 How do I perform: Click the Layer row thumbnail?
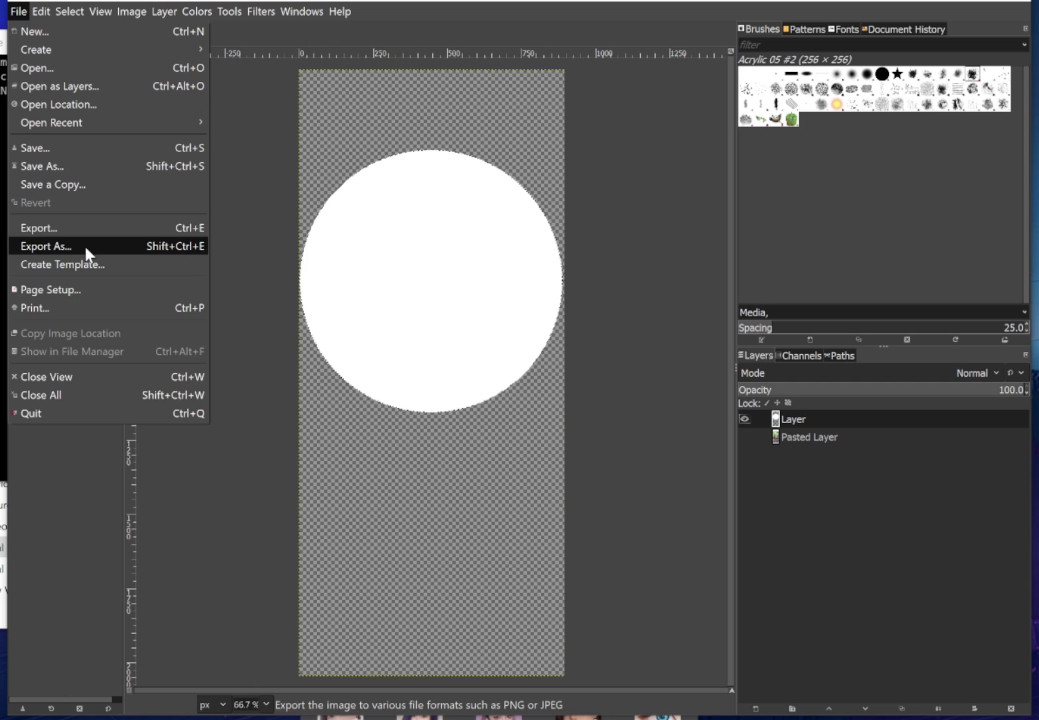pos(775,419)
